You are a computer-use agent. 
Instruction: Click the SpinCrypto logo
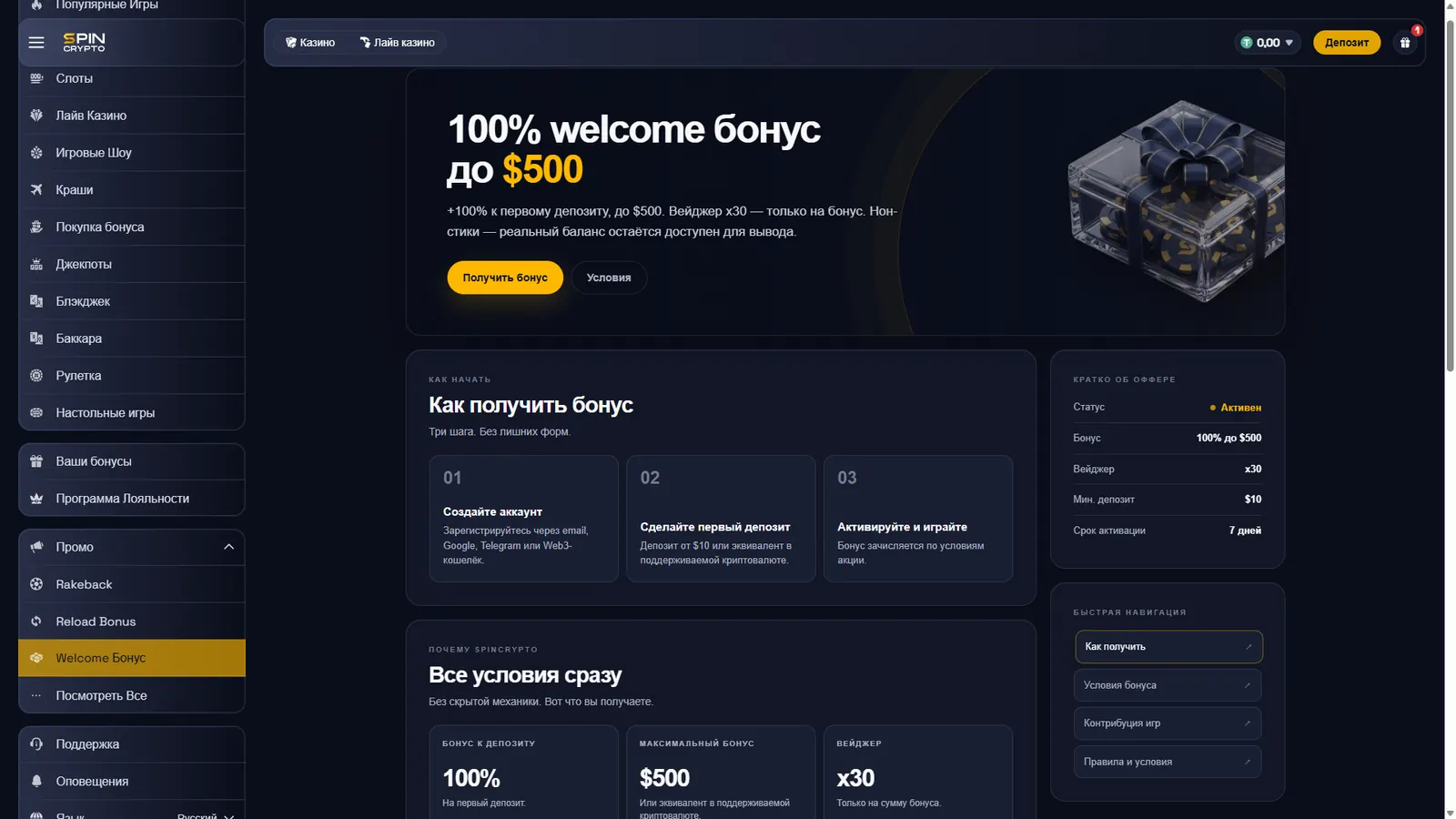pyautogui.click(x=84, y=42)
